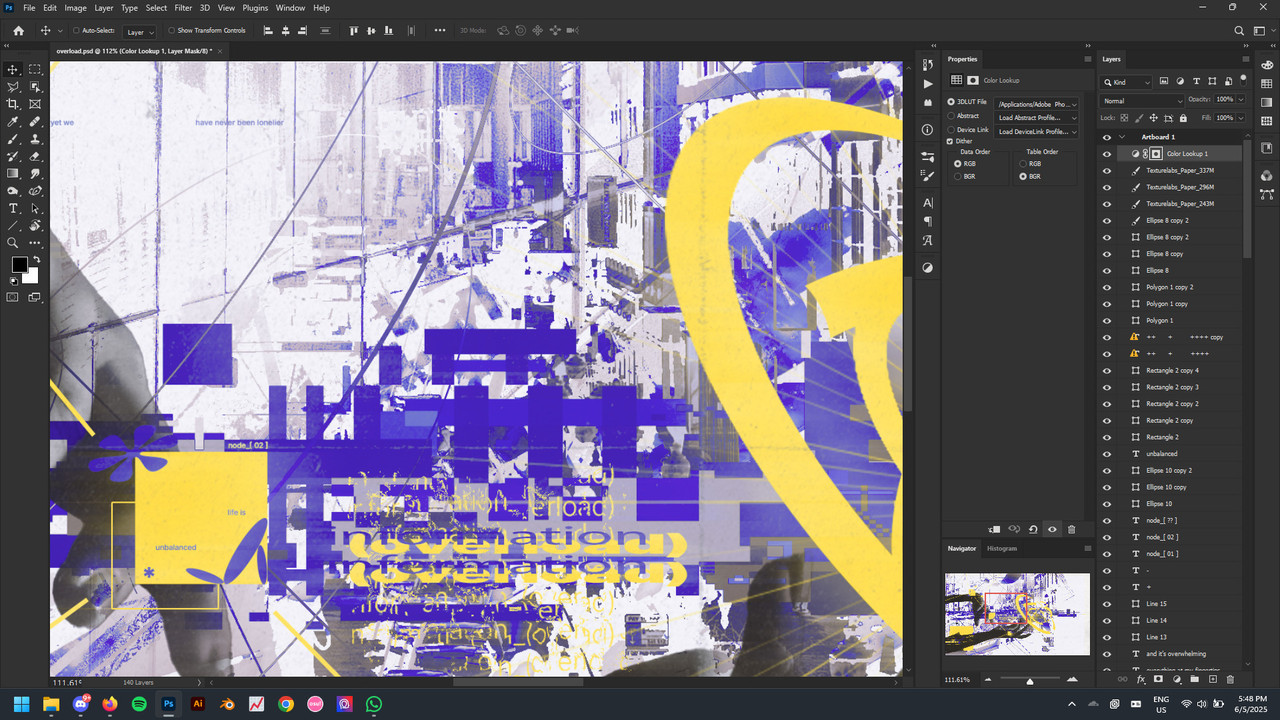Create a new layer
This screenshot has height=720, width=1280.
(1212, 679)
